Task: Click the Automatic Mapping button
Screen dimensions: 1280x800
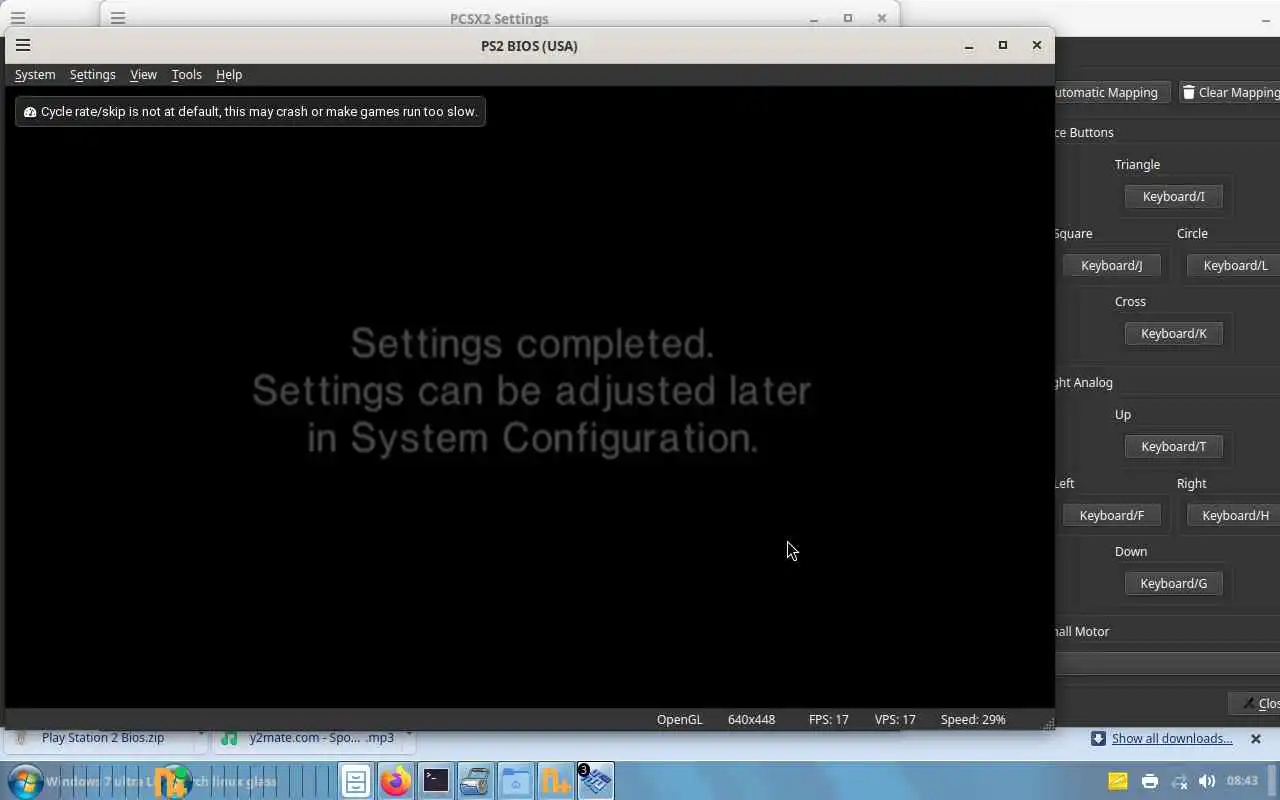Action: 1112,92
